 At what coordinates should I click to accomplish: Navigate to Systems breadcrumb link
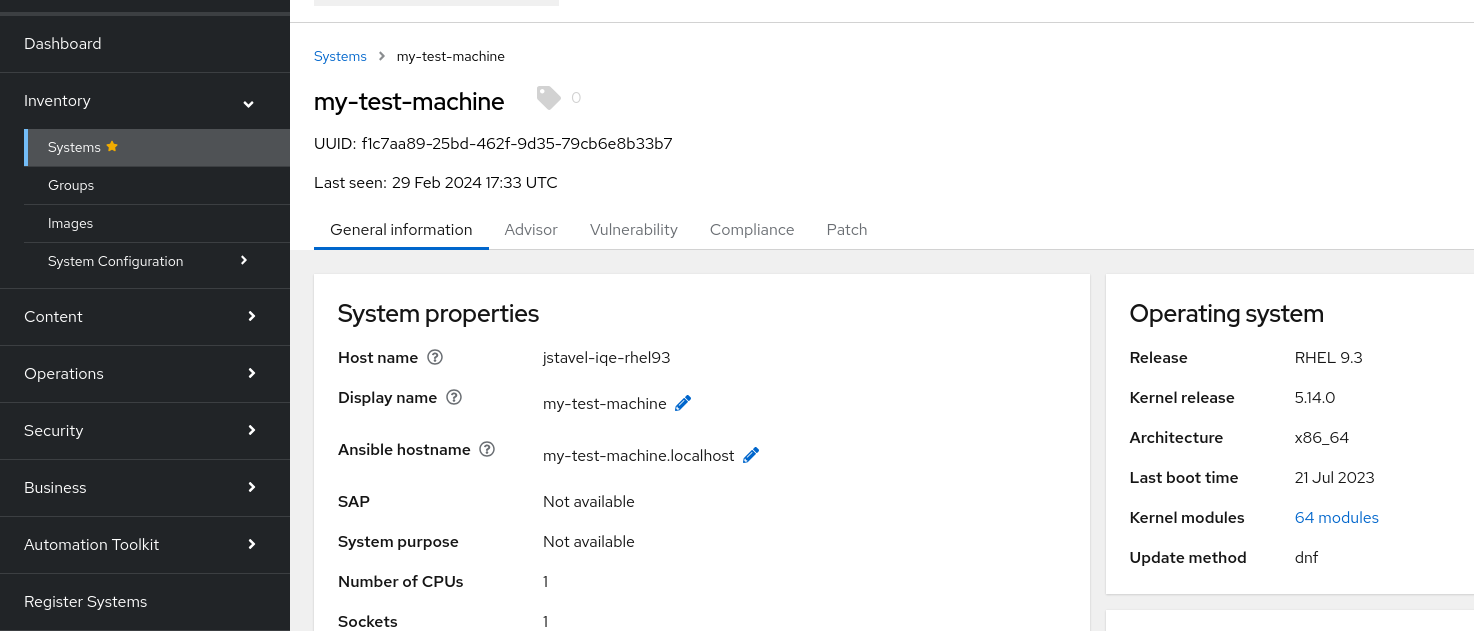tap(340, 56)
